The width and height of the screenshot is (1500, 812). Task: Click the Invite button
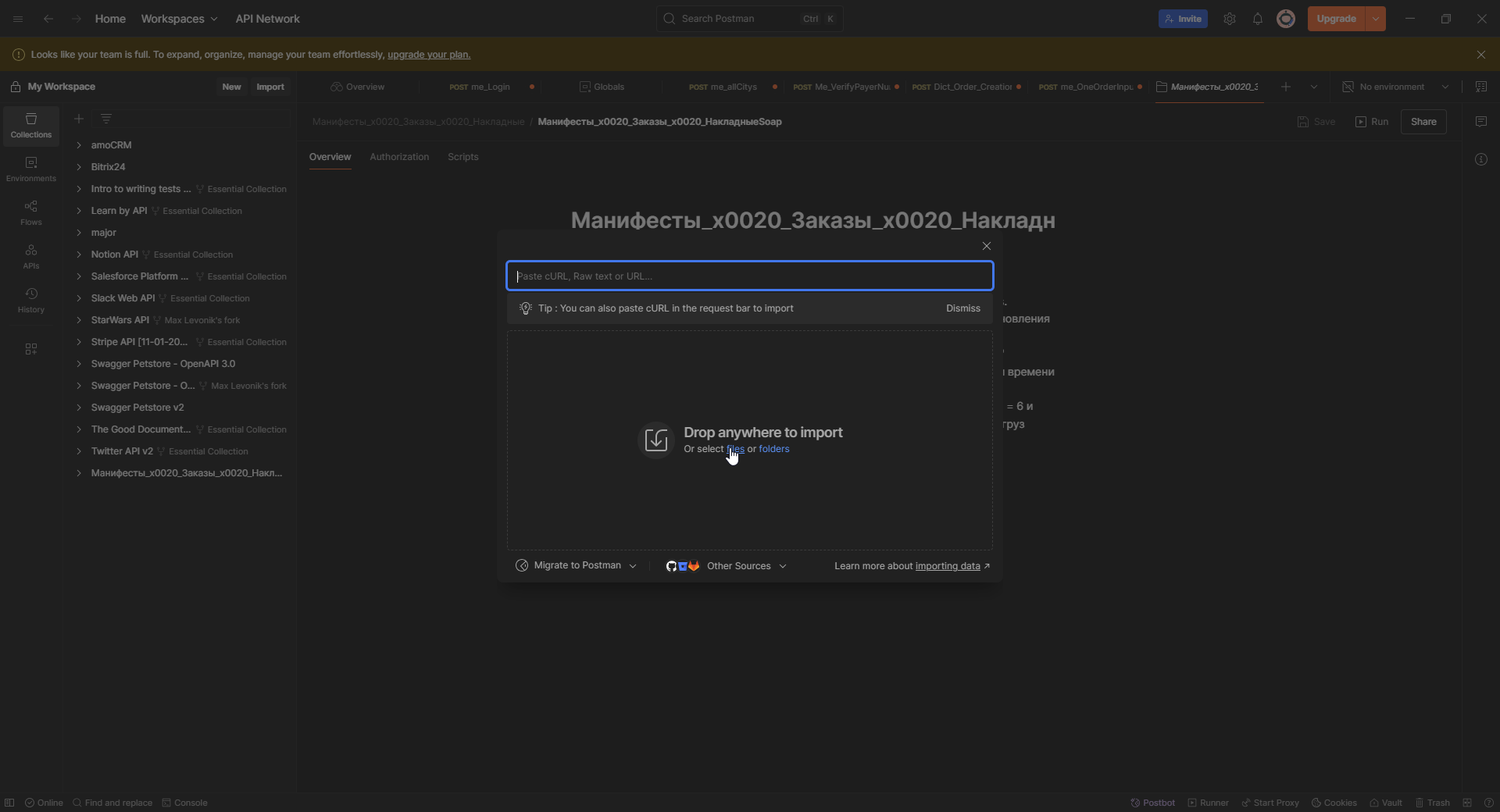(1183, 19)
